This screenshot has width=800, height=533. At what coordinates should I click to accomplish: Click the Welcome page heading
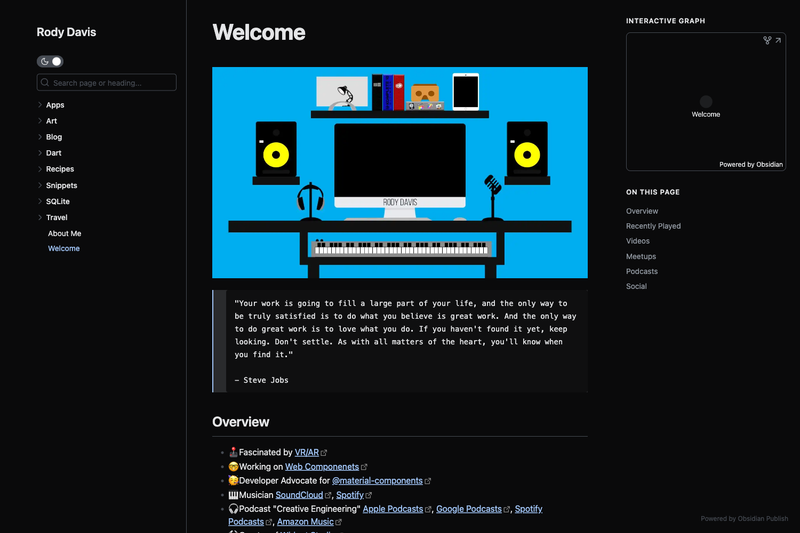[259, 33]
